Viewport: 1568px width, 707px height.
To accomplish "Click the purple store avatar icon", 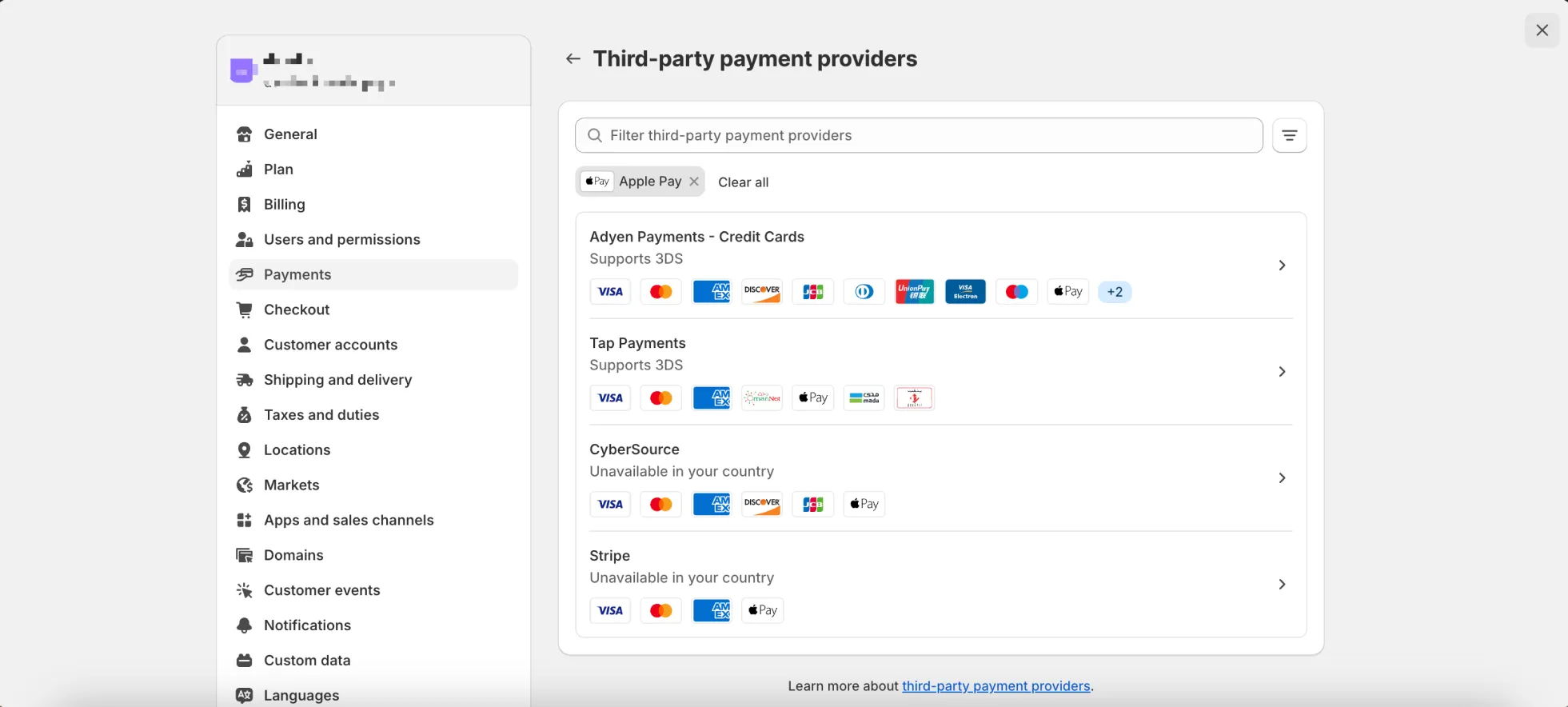I will (x=242, y=71).
